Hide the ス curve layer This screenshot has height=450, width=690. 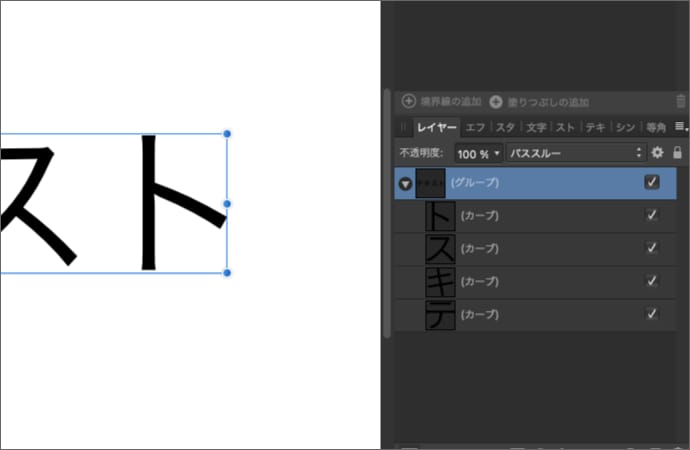[652, 248]
